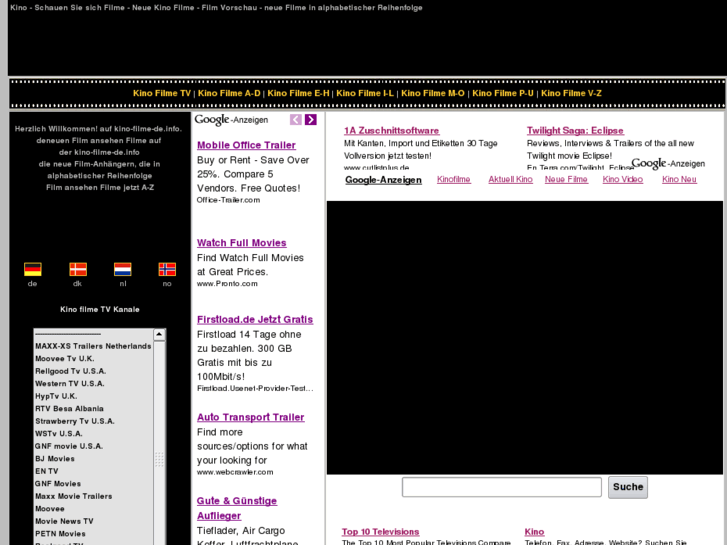This screenshot has width=727, height=545.
Task: Select PETN Movies channel
Action: point(60,534)
